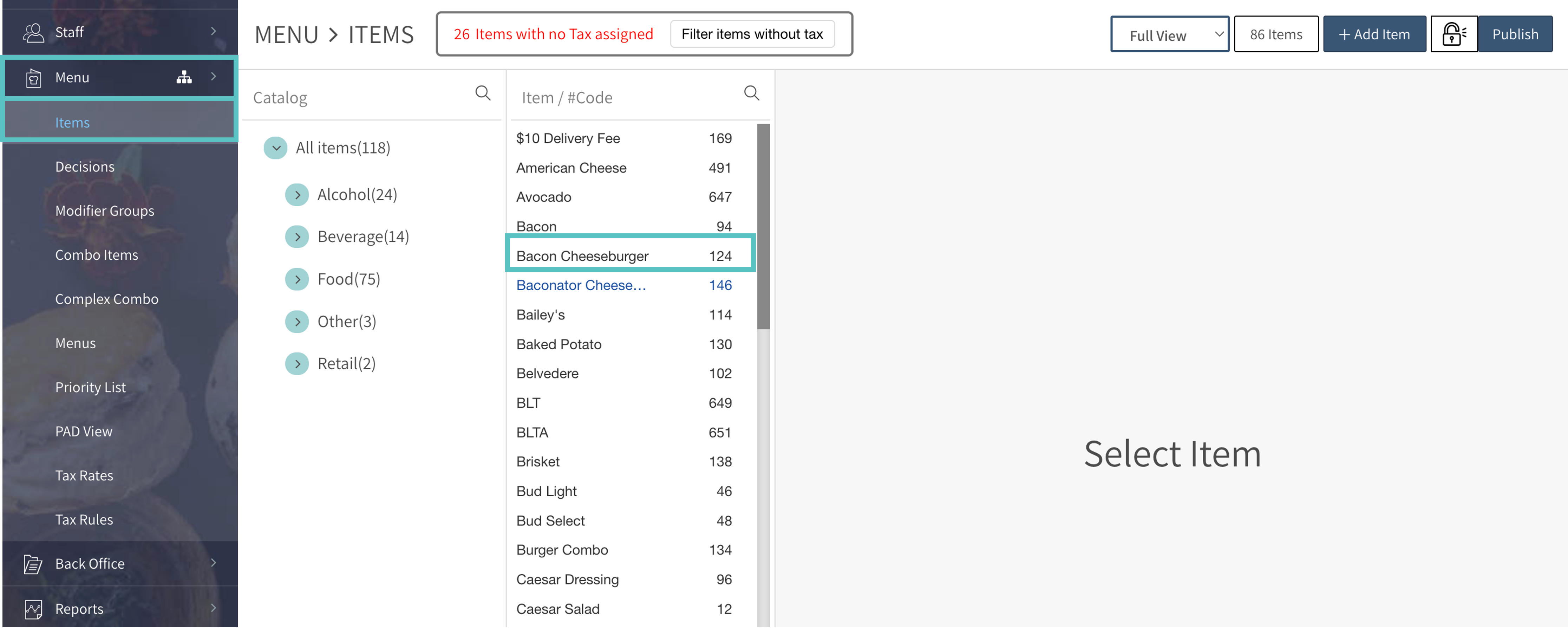Click the Item/#Code search magnifier icon
Image resolution: width=1568 pixels, height=628 pixels.
pyautogui.click(x=752, y=93)
